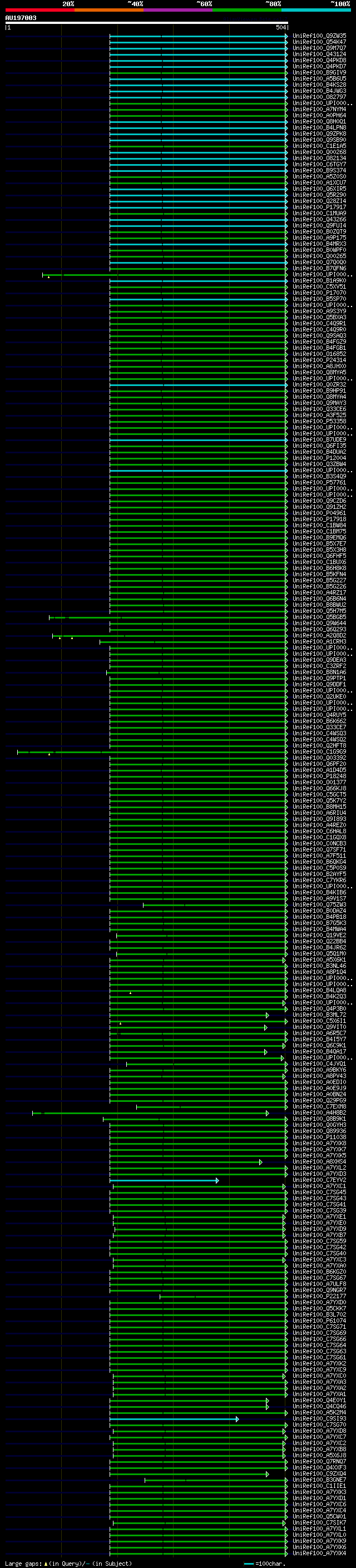Screen dimensions: 356x1568
Task: Select the UniRef100_A7NYM4 label
Action: (x=319, y=109)
